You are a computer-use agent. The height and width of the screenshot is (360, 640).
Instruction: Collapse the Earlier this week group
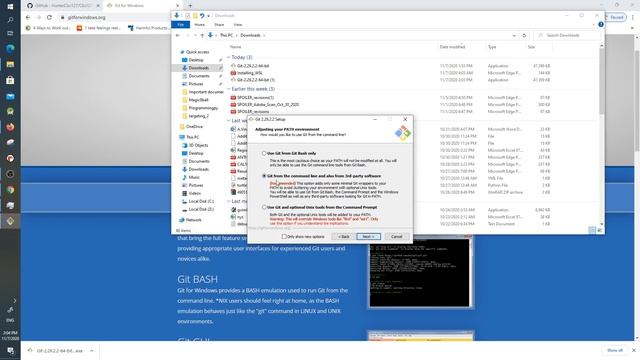[x=229, y=89]
